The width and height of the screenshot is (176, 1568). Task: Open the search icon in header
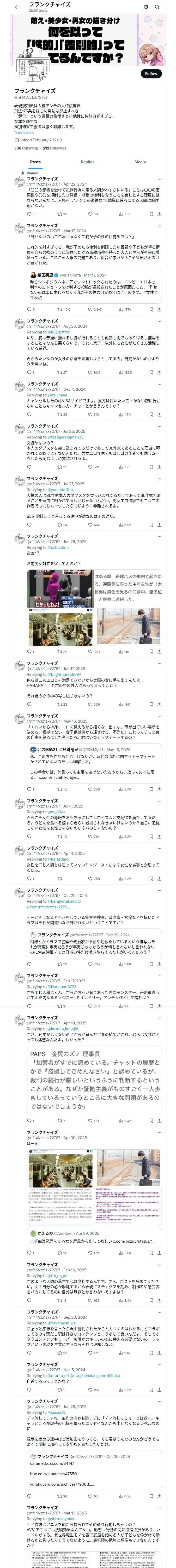pos(157,7)
